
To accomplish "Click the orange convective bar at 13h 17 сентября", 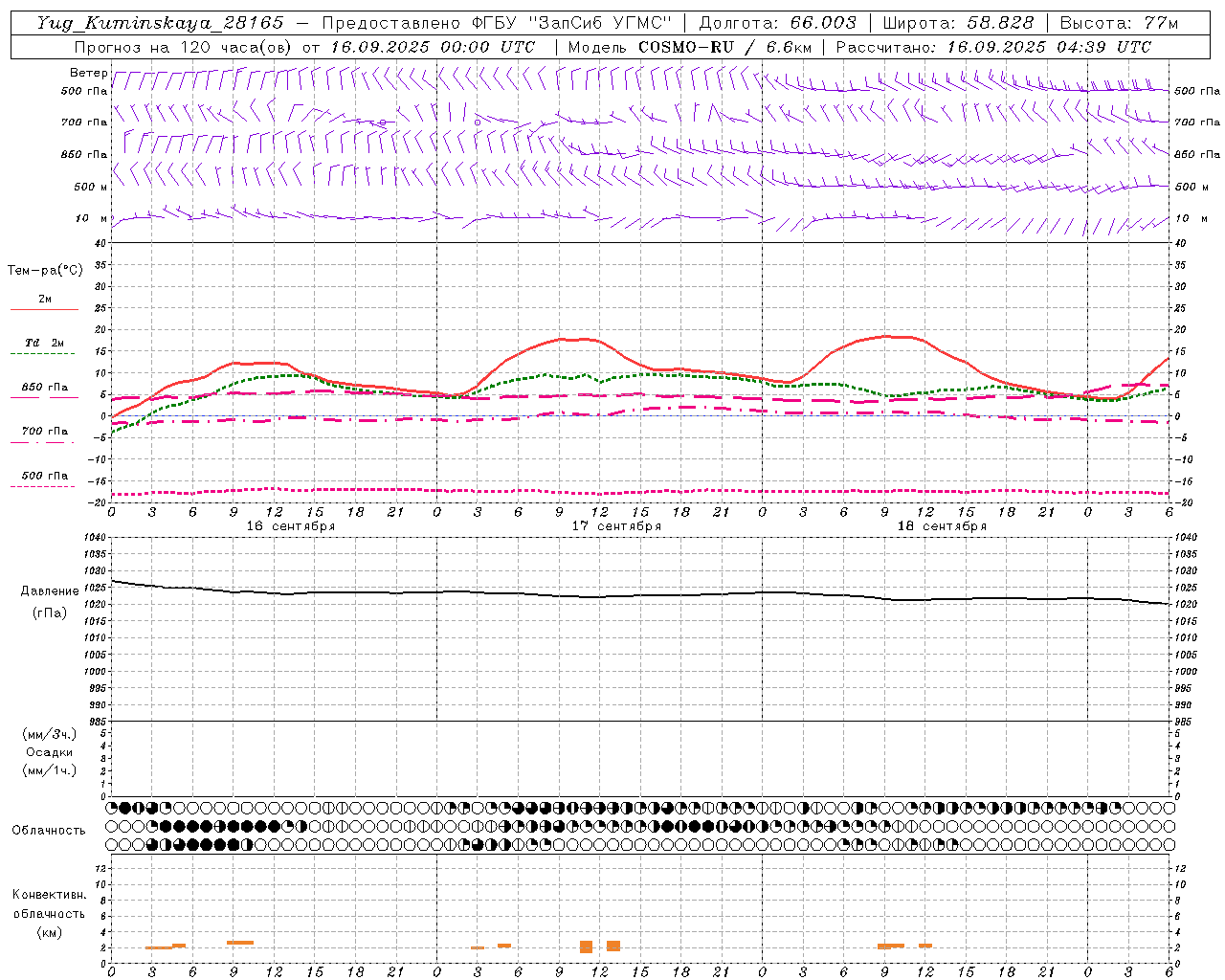I will pyautogui.click(x=613, y=947).
